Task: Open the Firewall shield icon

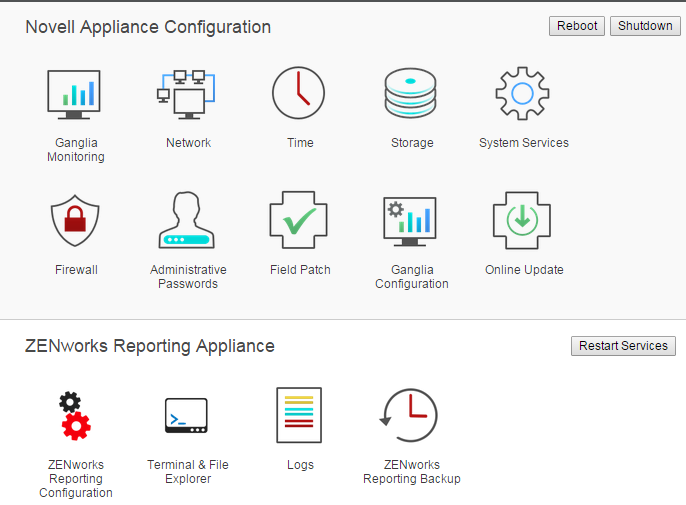Action: coord(75,221)
